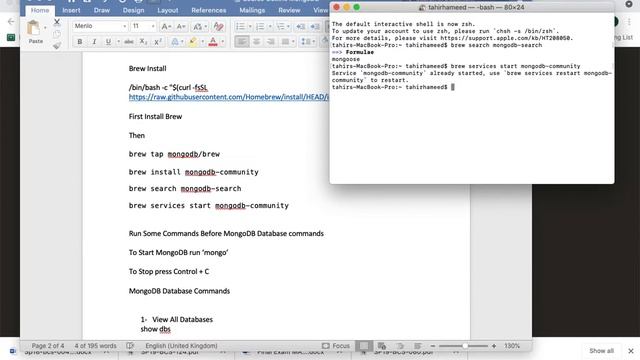640x360 pixels.
Task: Activate the Format Painter brush
Action: pos(57,46)
